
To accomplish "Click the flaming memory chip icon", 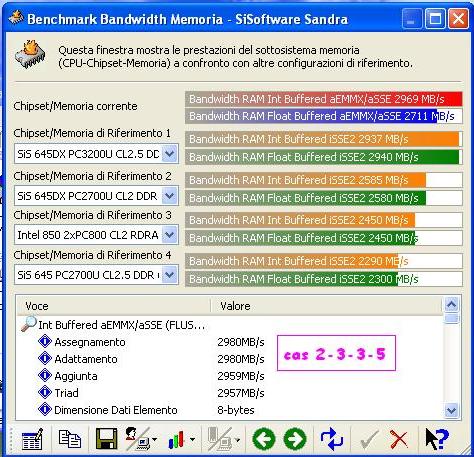I will pos(30,54).
